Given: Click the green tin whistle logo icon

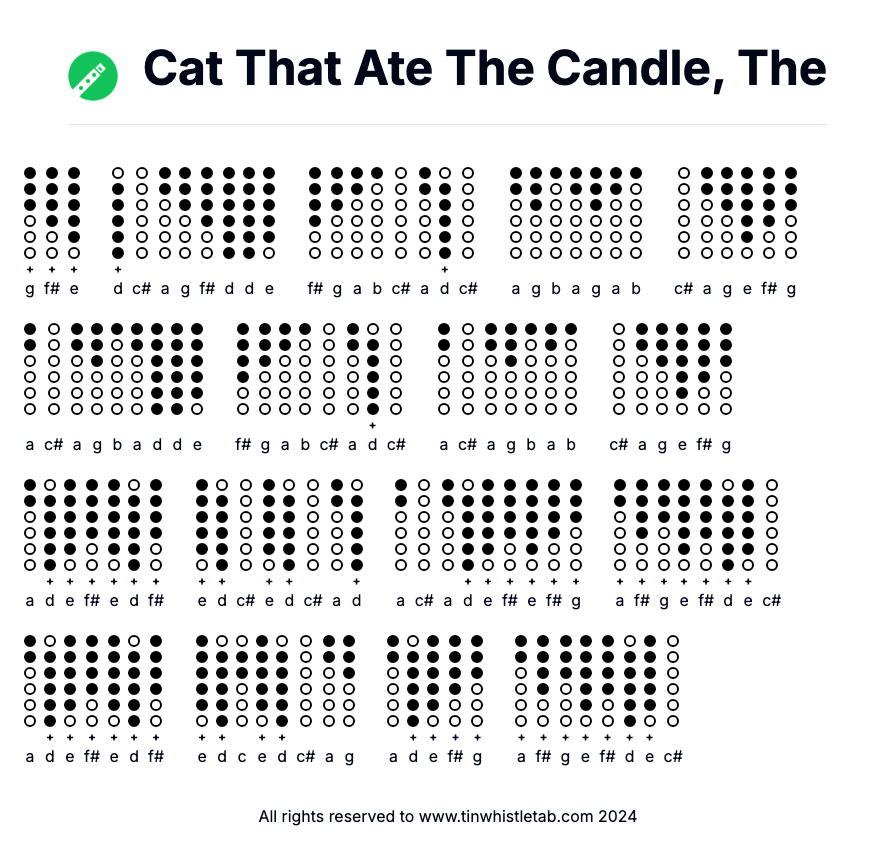Looking at the screenshot, I should [93, 76].
